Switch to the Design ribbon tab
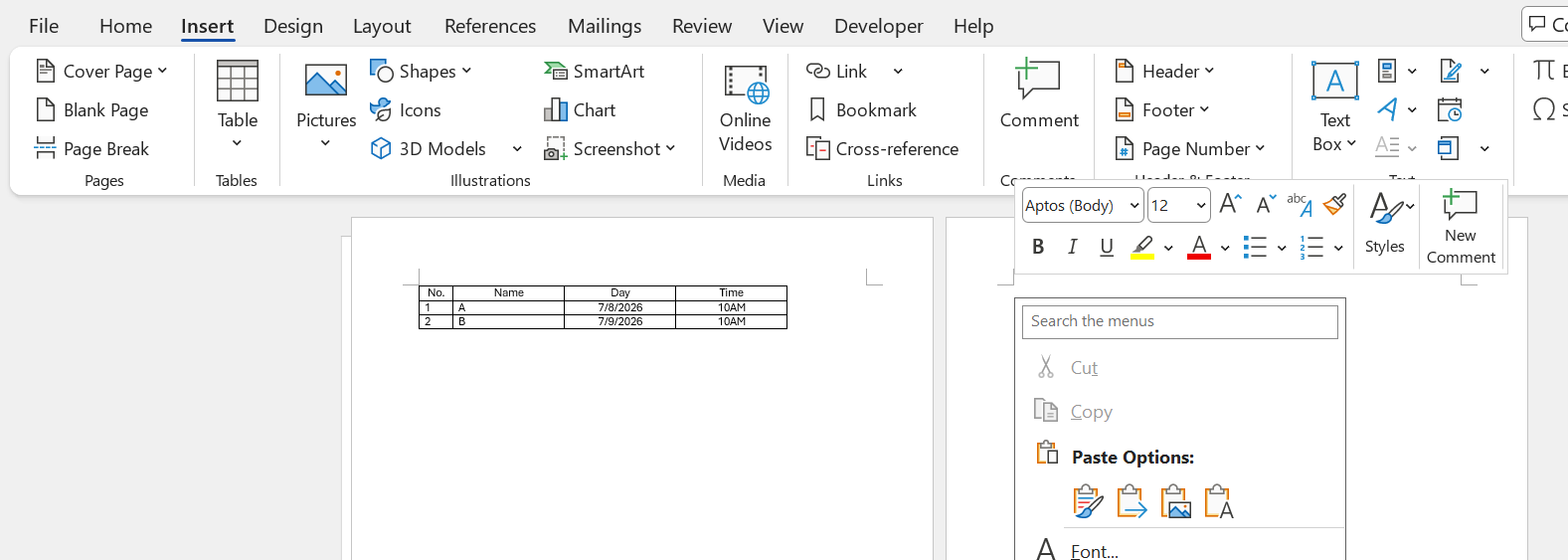Viewport: 1568px width, 560px height. (293, 26)
